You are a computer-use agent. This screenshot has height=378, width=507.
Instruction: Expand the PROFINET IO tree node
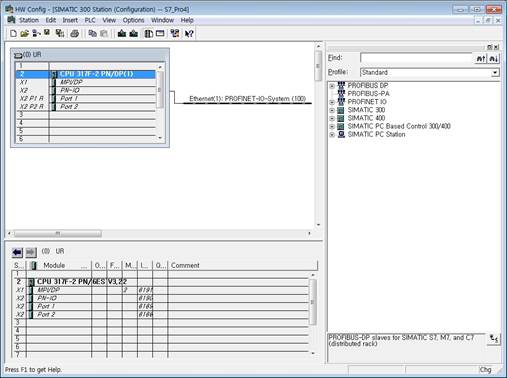(332, 102)
